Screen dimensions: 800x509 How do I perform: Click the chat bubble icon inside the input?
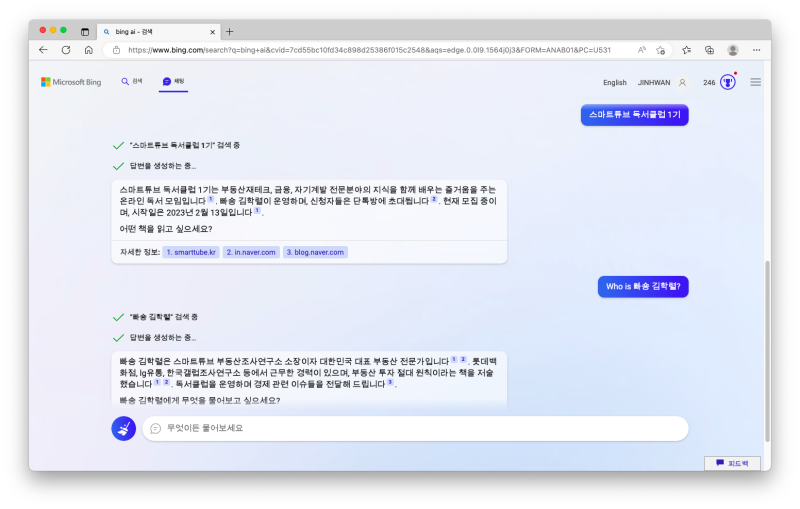tap(156, 428)
